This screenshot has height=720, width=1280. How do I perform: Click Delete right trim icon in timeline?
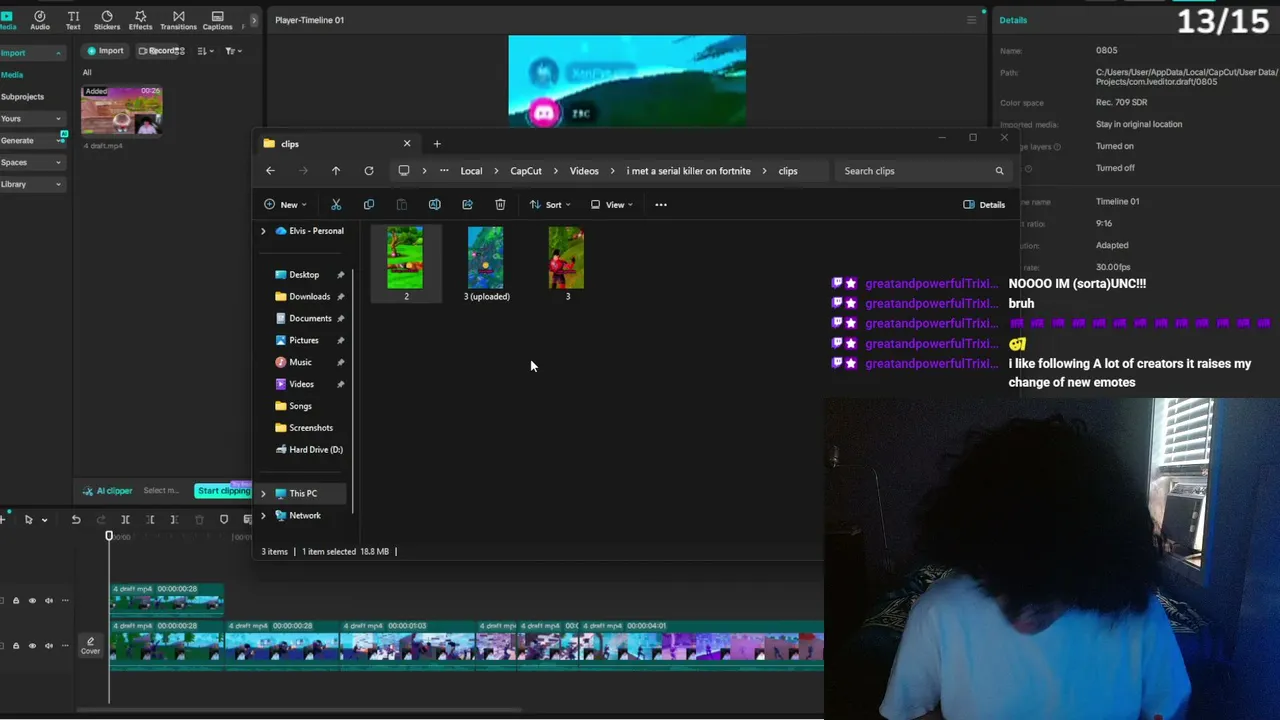(174, 520)
